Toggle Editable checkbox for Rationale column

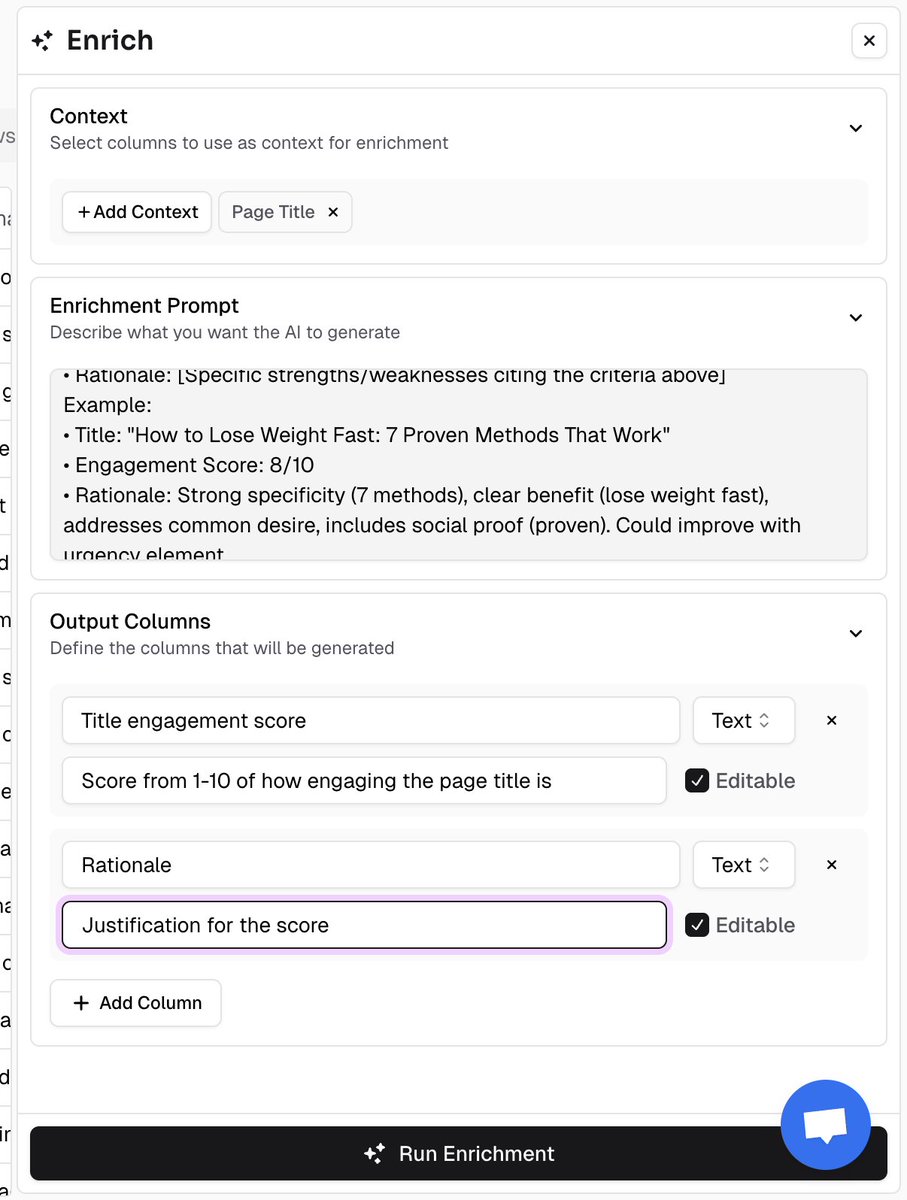(697, 925)
